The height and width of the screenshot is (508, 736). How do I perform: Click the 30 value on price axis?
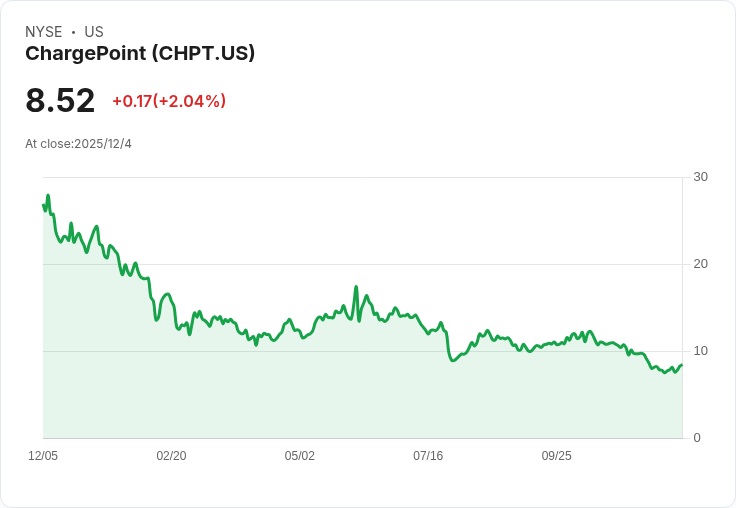coord(700,177)
